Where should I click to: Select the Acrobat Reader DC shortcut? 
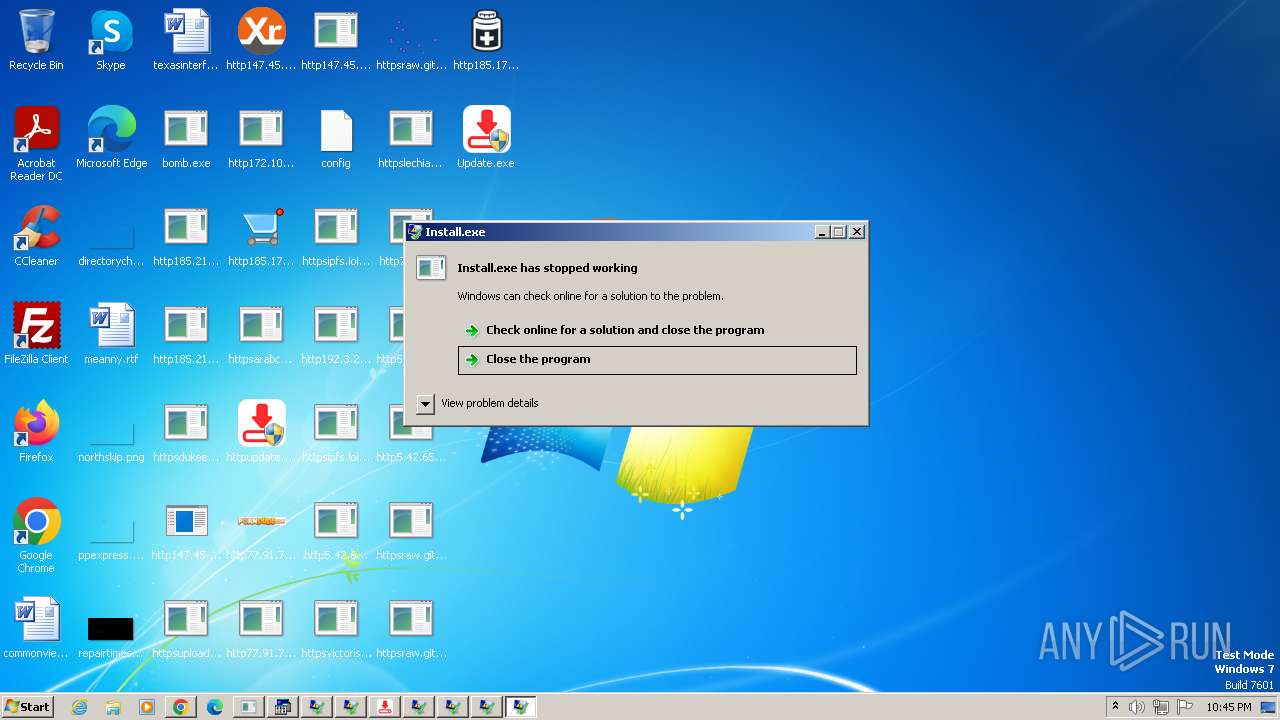[36, 144]
